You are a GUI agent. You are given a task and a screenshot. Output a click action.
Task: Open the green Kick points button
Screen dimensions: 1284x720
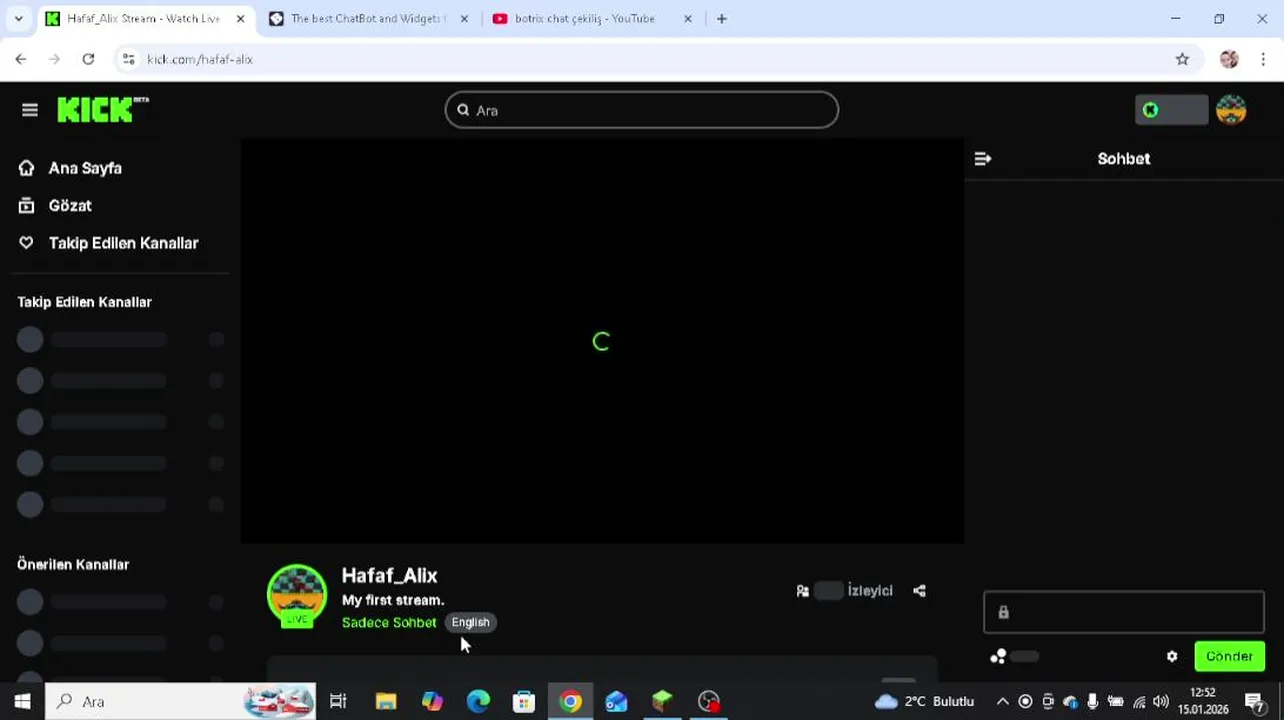(x=1171, y=110)
